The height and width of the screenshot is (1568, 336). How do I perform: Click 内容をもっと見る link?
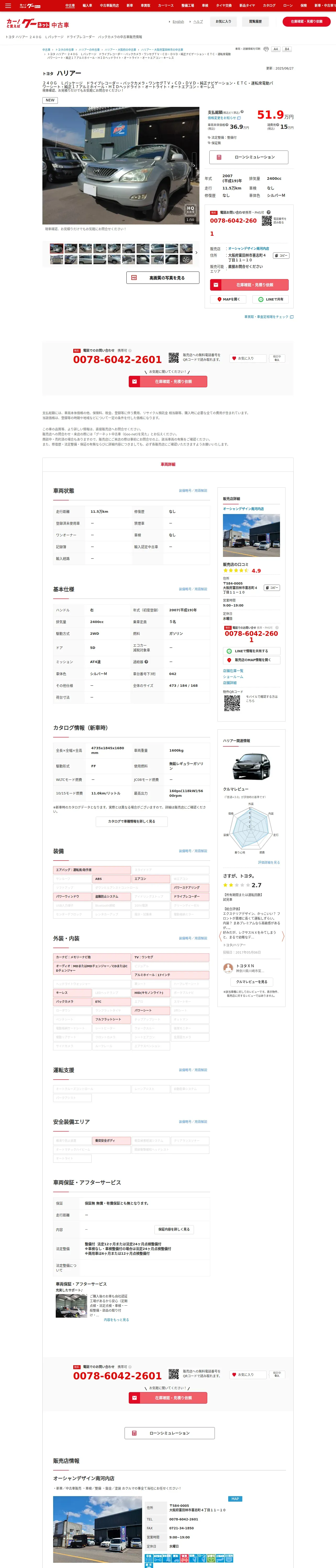[116, 1320]
